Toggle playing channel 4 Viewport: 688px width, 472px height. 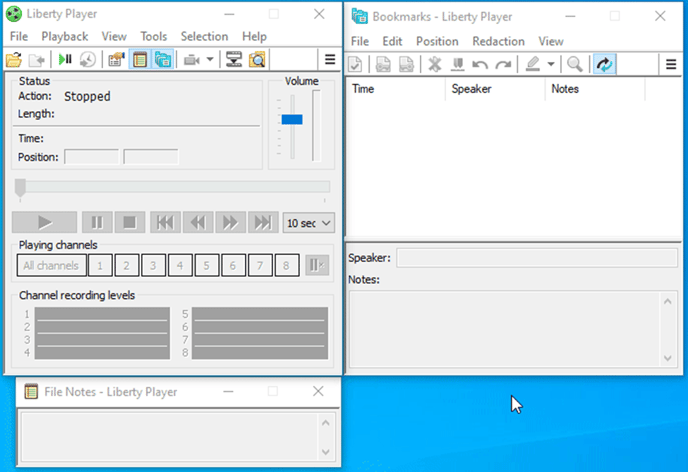(180, 265)
